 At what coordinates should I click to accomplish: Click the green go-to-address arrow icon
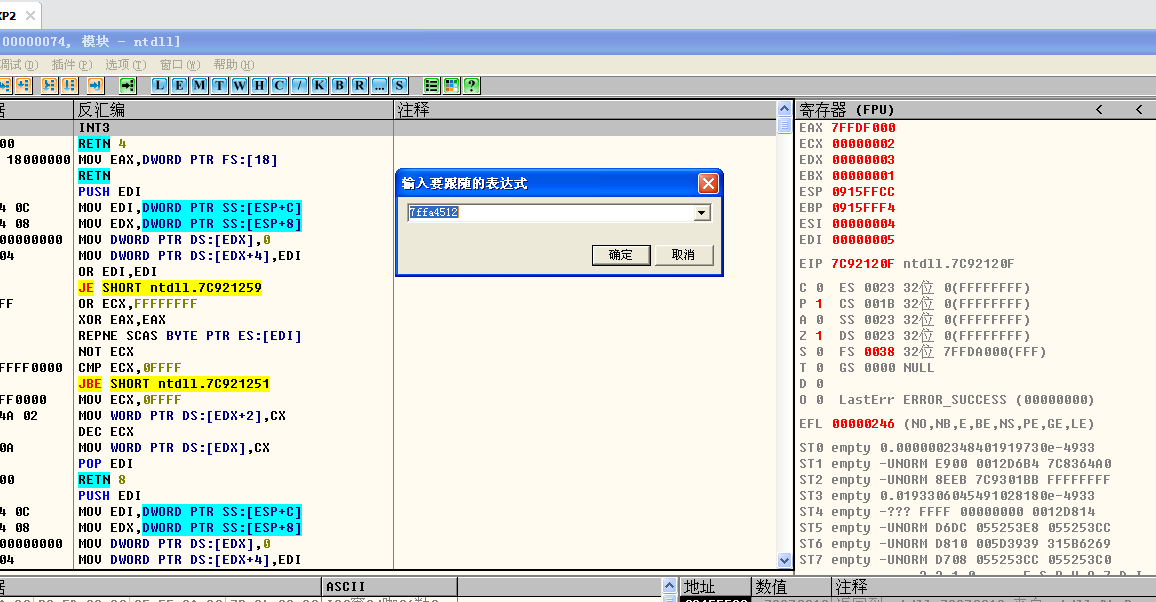(x=127, y=85)
